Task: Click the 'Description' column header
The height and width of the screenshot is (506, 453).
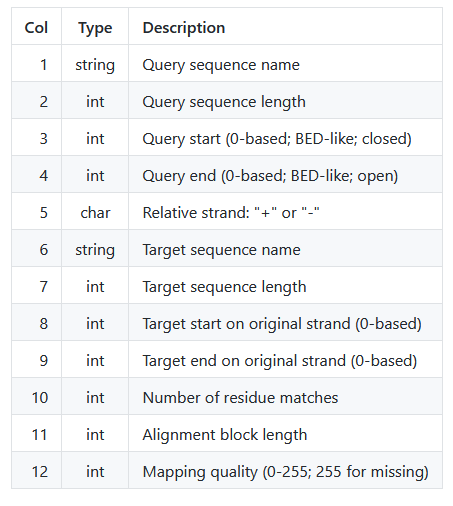Action: click(x=285, y=26)
